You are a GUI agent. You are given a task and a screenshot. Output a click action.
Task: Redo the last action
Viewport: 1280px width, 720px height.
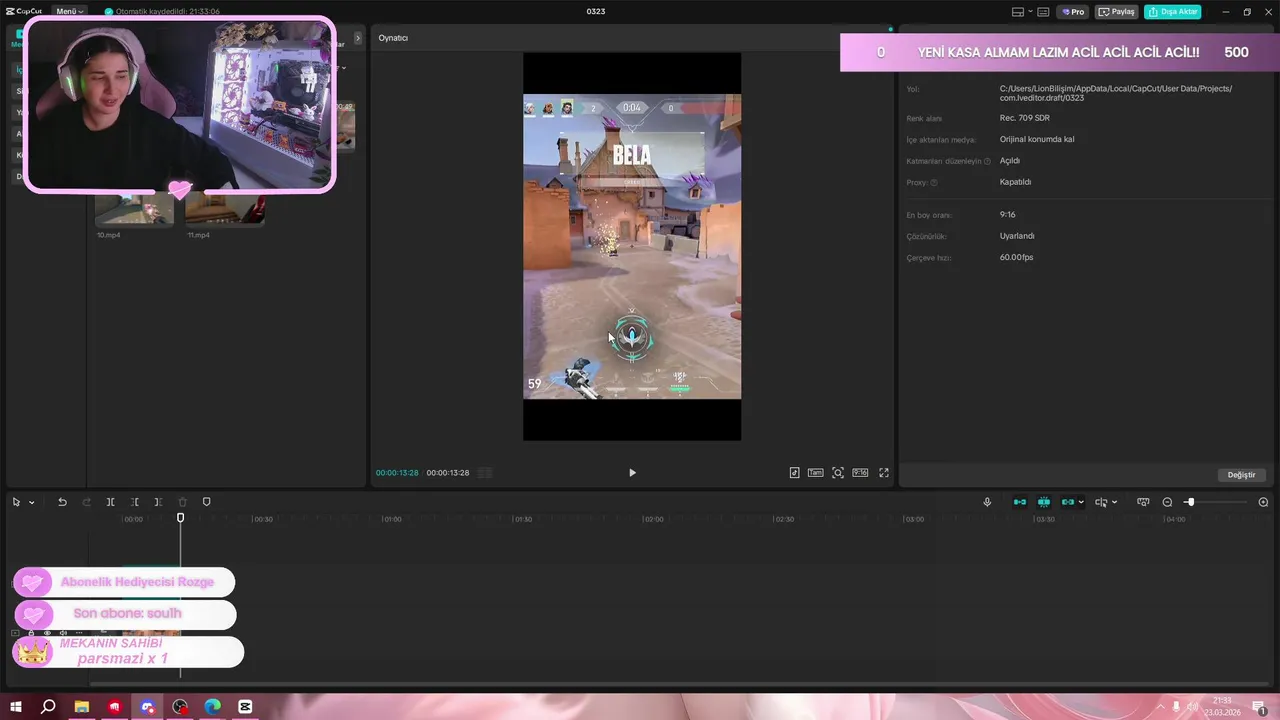point(86,502)
